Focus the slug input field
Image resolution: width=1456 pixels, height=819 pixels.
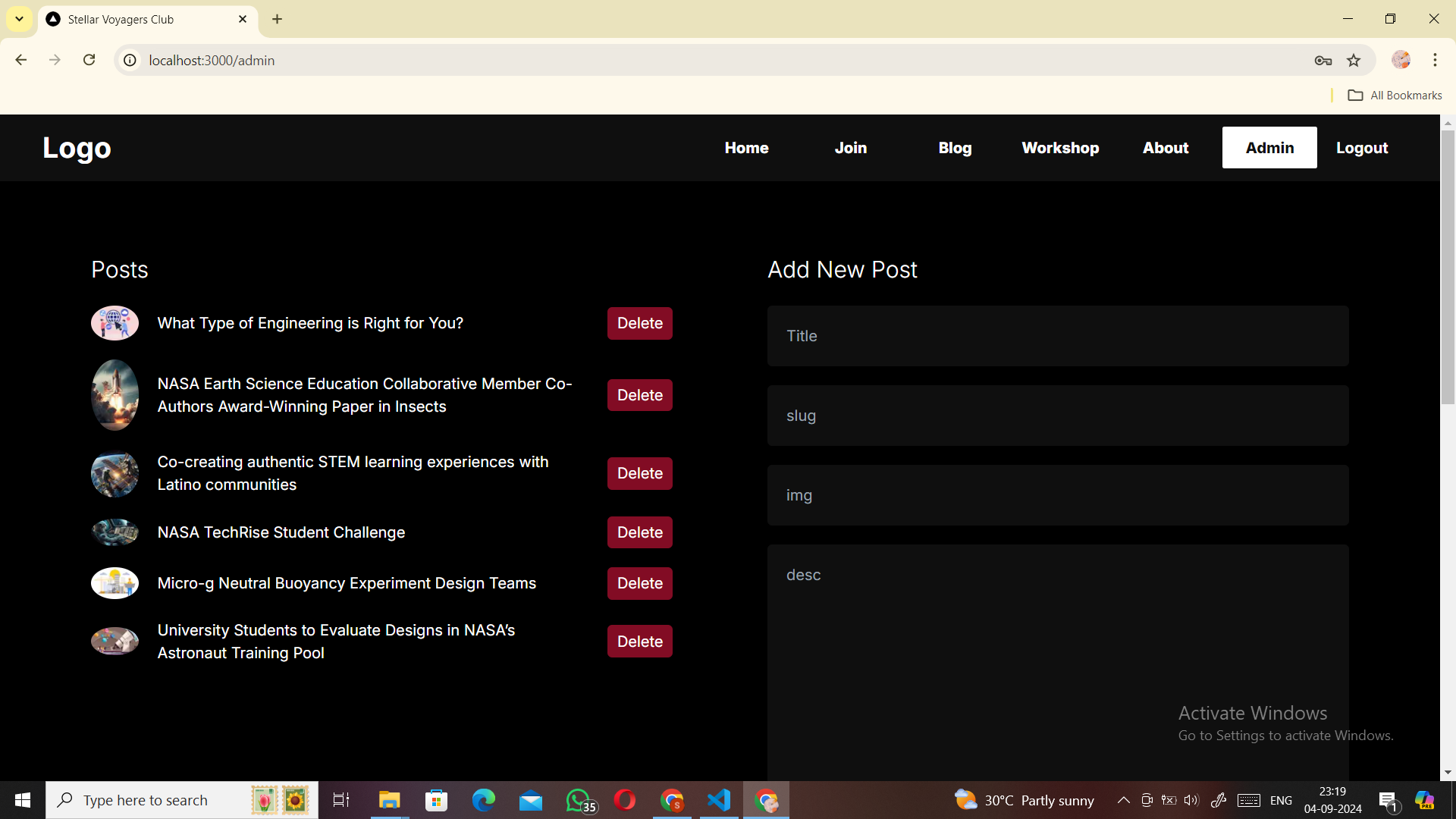pos(1058,416)
